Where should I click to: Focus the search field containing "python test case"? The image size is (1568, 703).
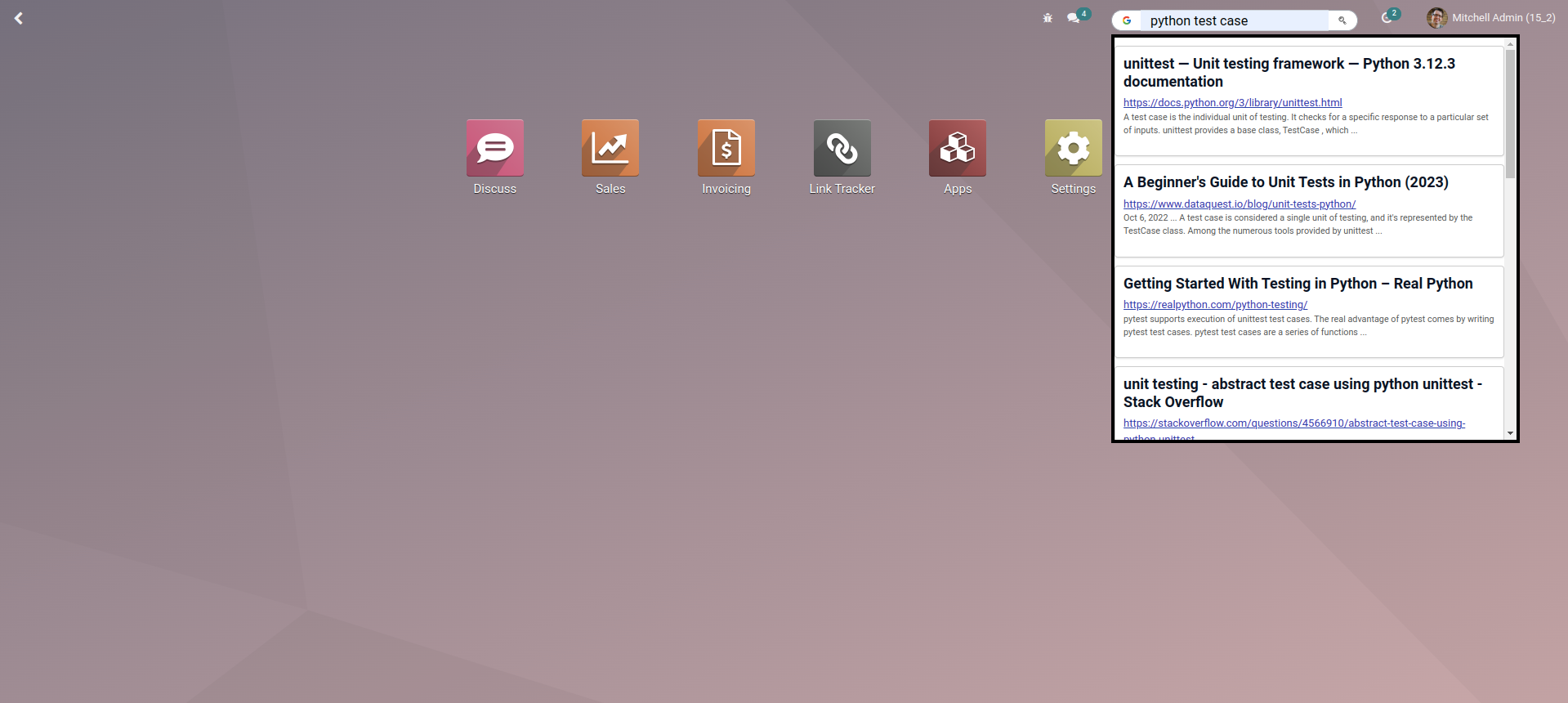1235,20
